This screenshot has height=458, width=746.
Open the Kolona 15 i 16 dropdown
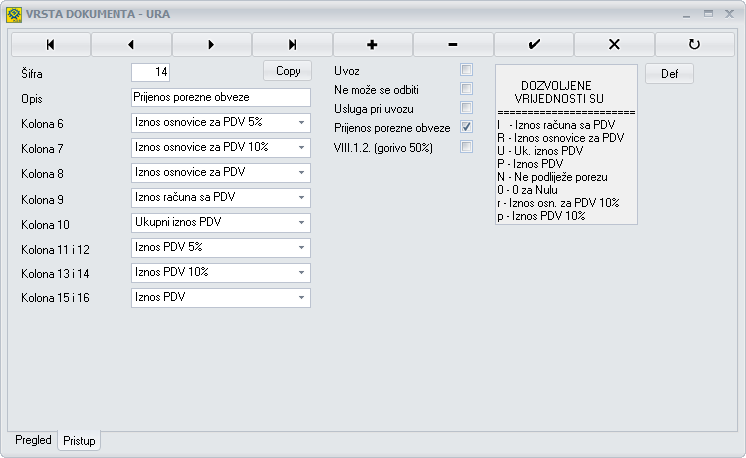tap(301, 297)
